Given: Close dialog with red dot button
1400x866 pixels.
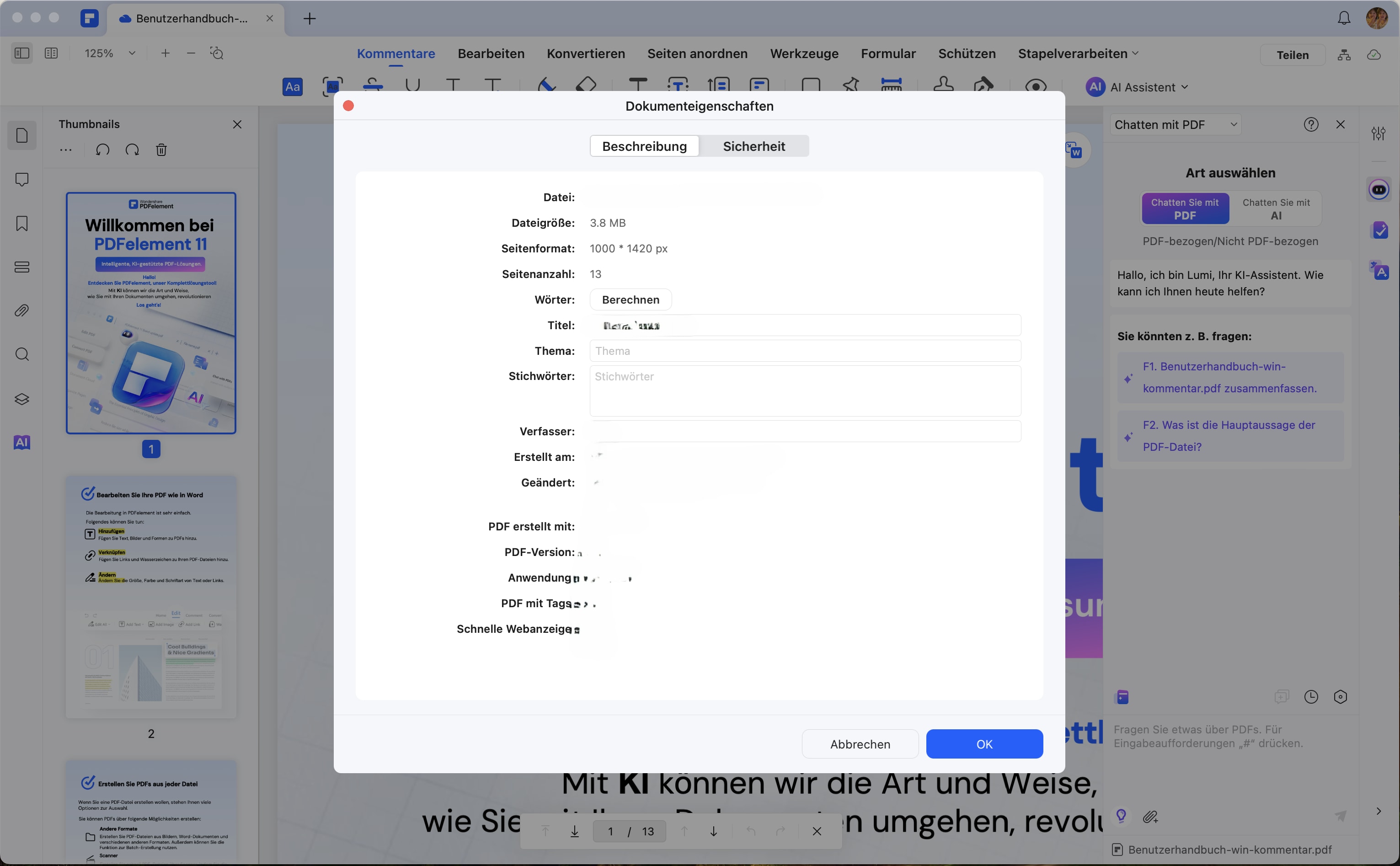Looking at the screenshot, I should (348, 106).
